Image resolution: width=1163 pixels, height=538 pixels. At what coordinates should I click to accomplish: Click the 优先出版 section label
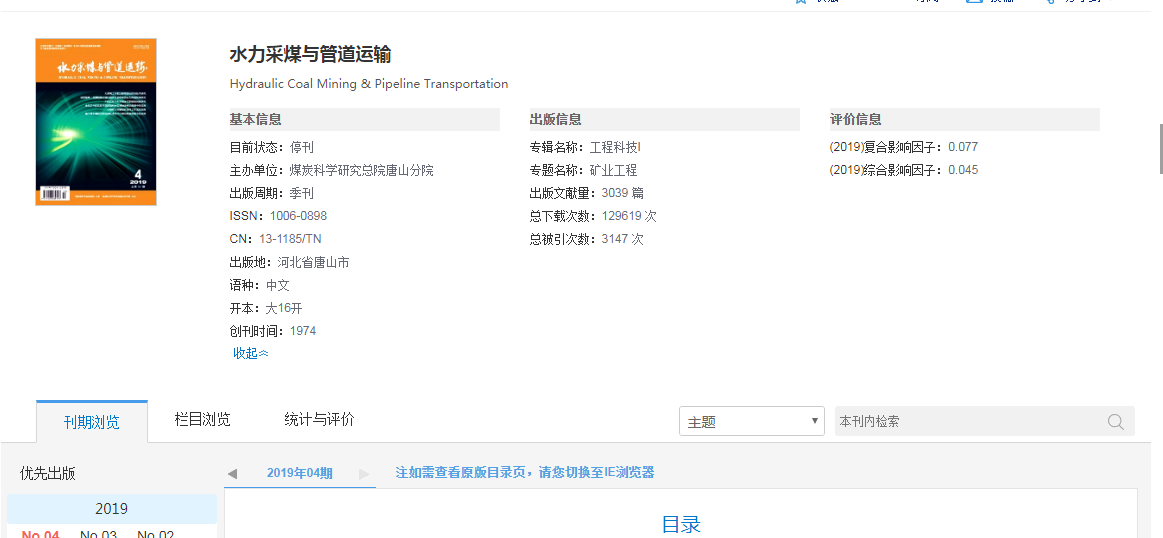tap(48, 474)
